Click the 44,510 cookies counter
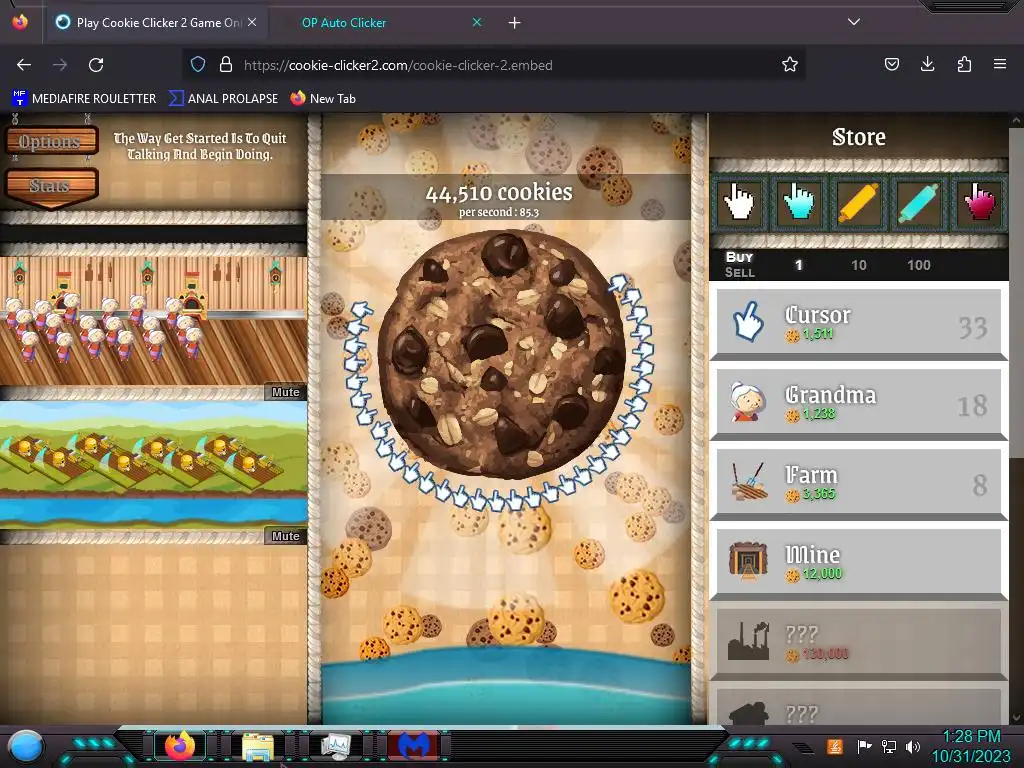This screenshot has height=768, width=1024. click(x=499, y=192)
